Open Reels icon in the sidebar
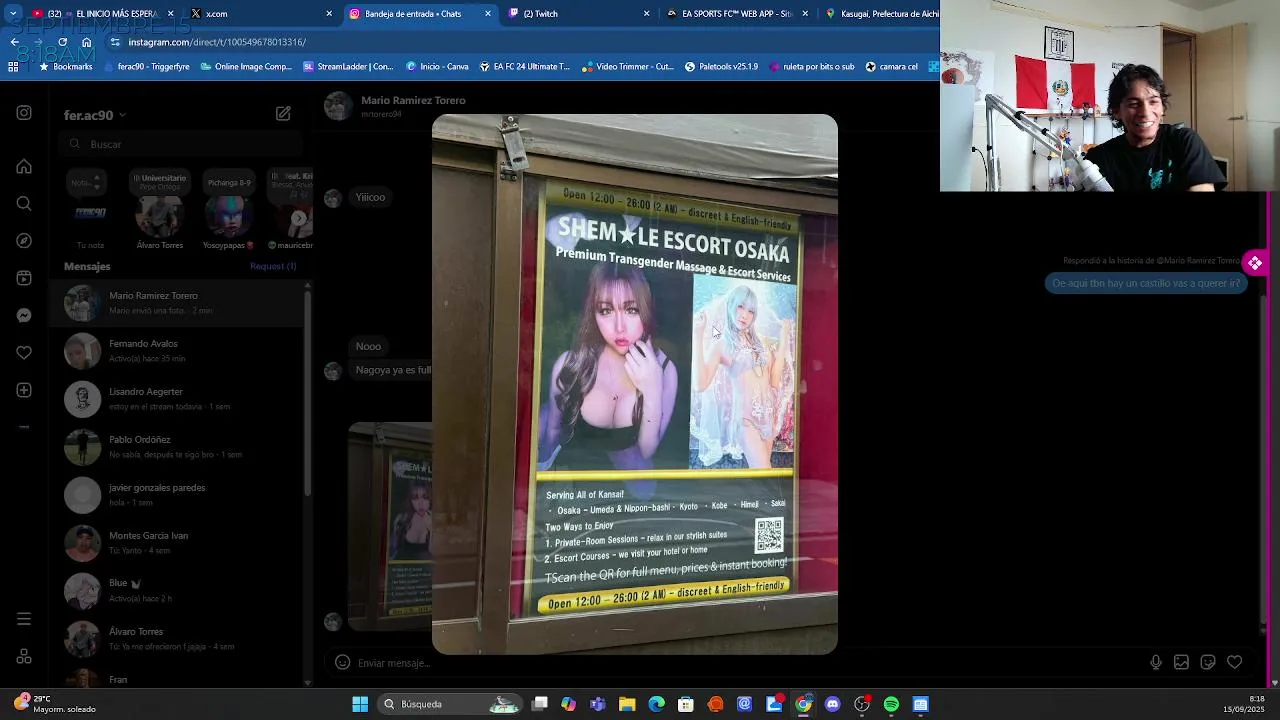Viewport: 1280px width, 720px height. [24, 278]
